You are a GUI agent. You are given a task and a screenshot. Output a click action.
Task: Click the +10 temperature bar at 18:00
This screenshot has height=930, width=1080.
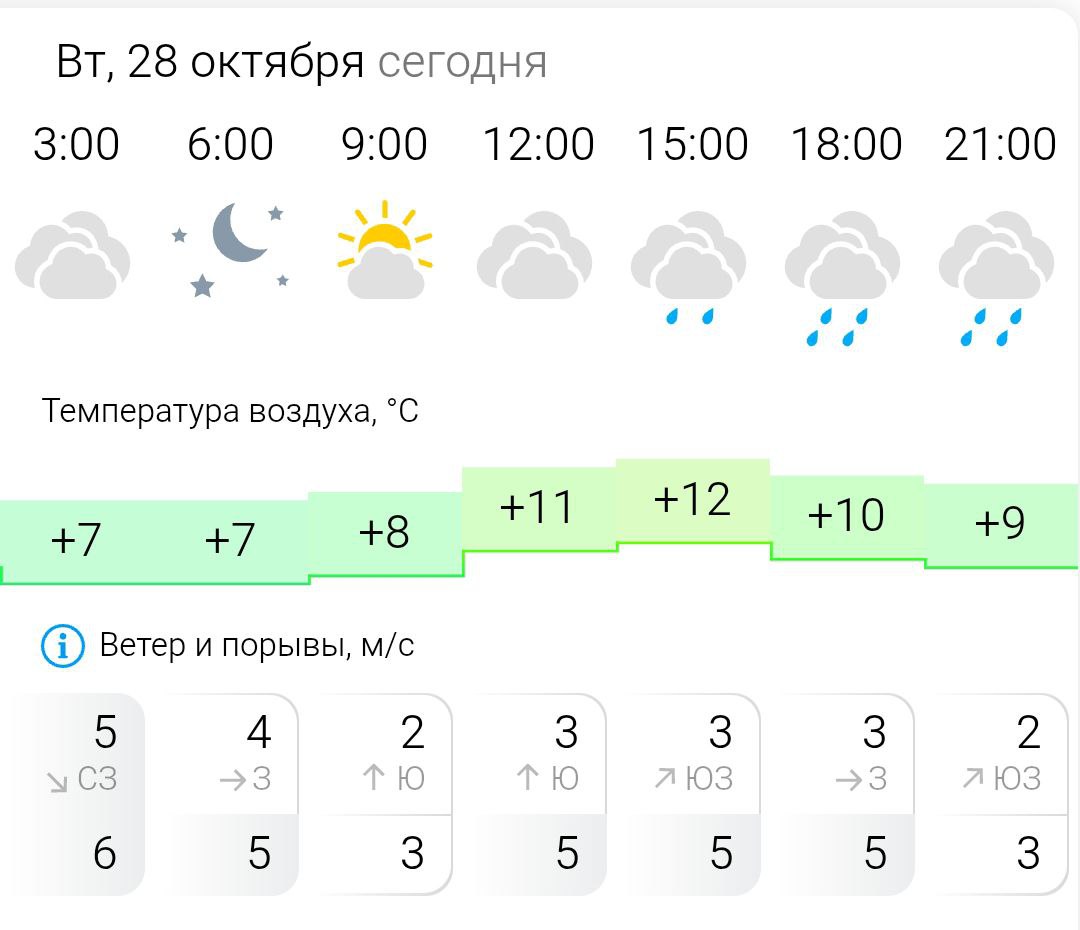point(846,516)
